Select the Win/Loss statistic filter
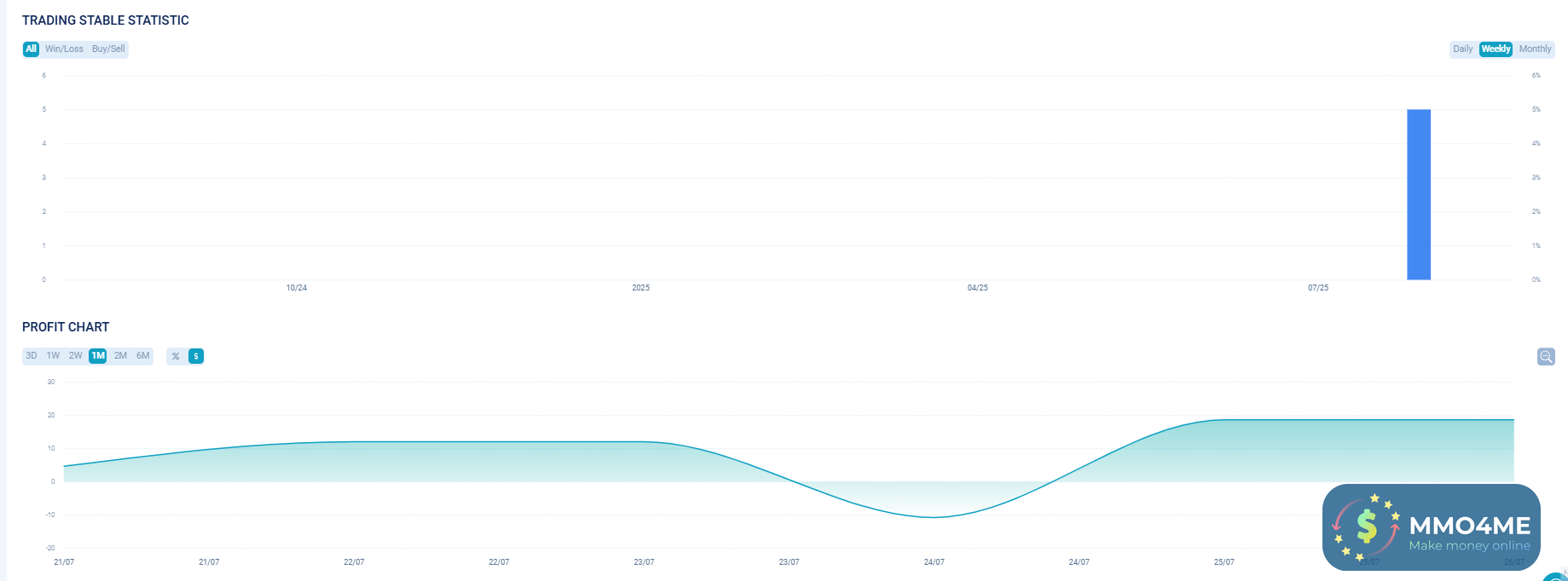The image size is (1568, 581). click(x=64, y=49)
